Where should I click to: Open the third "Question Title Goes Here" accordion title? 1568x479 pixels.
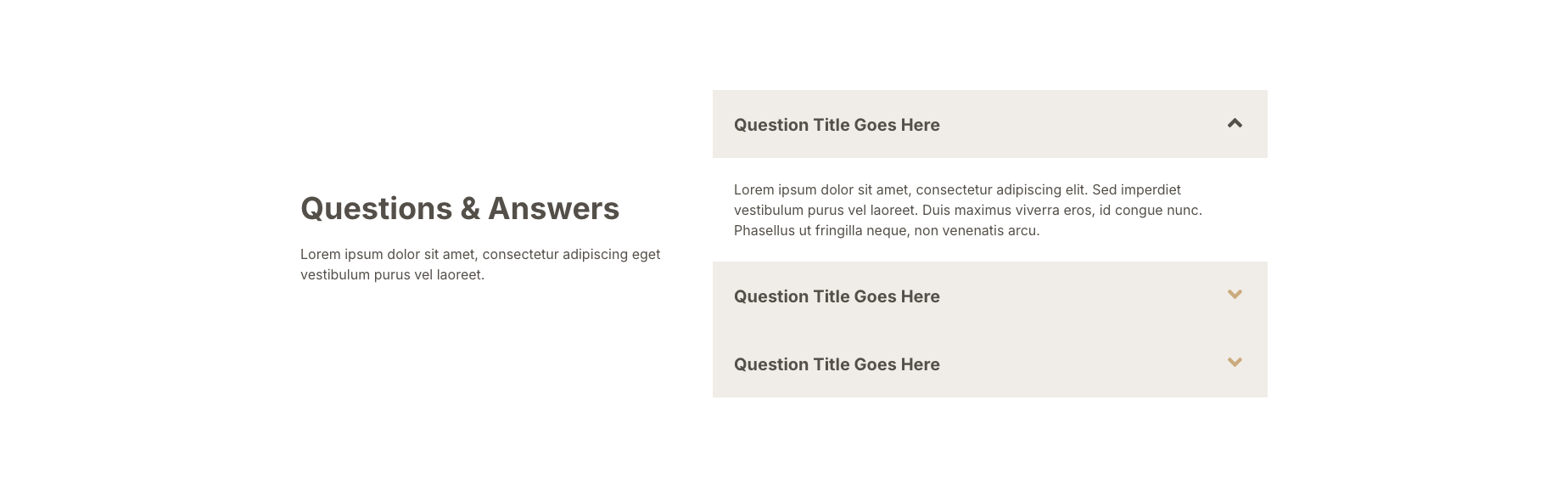pyautogui.click(x=836, y=364)
